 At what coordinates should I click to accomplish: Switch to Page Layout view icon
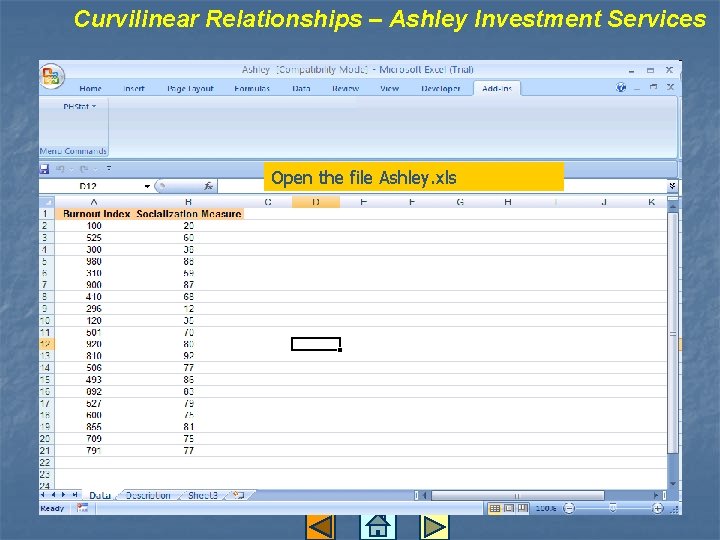(x=509, y=508)
